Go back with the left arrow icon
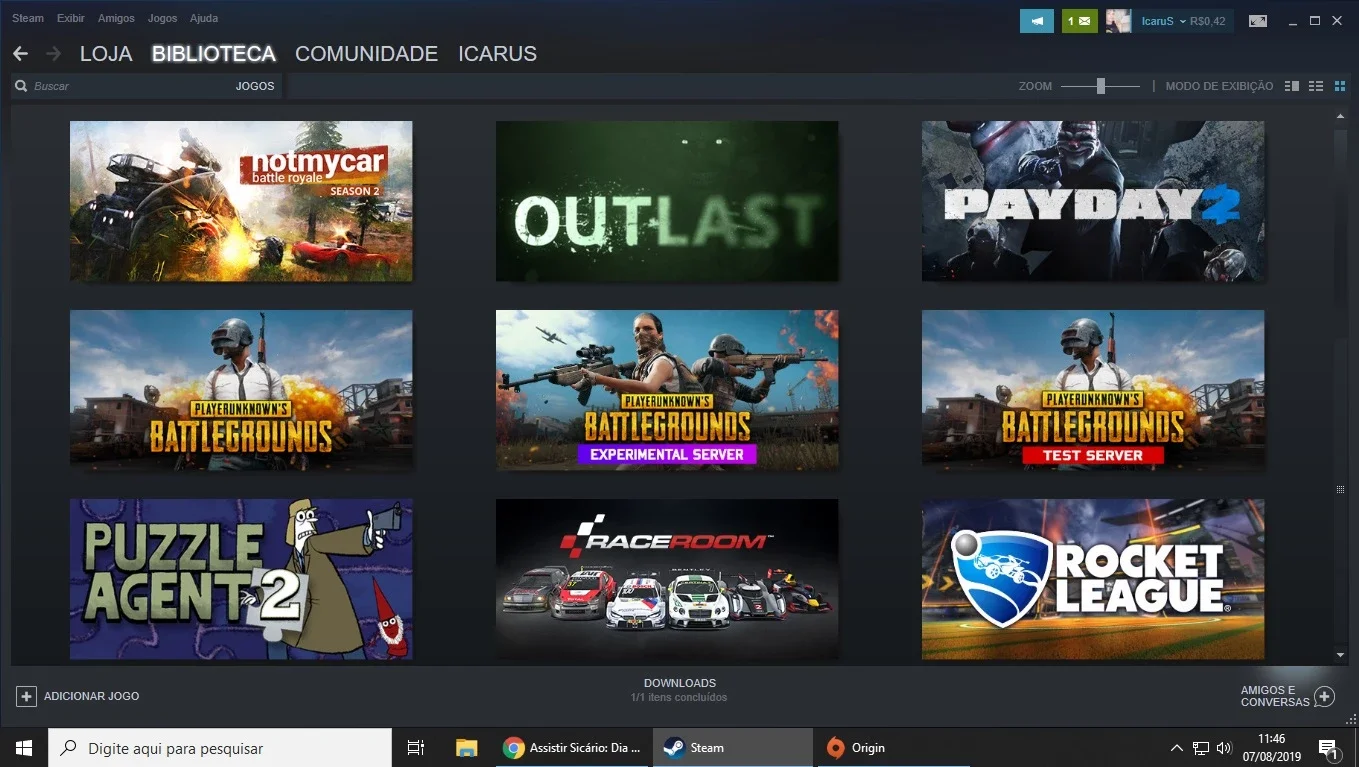1359x767 pixels. pyautogui.click(x=20, y=54)
